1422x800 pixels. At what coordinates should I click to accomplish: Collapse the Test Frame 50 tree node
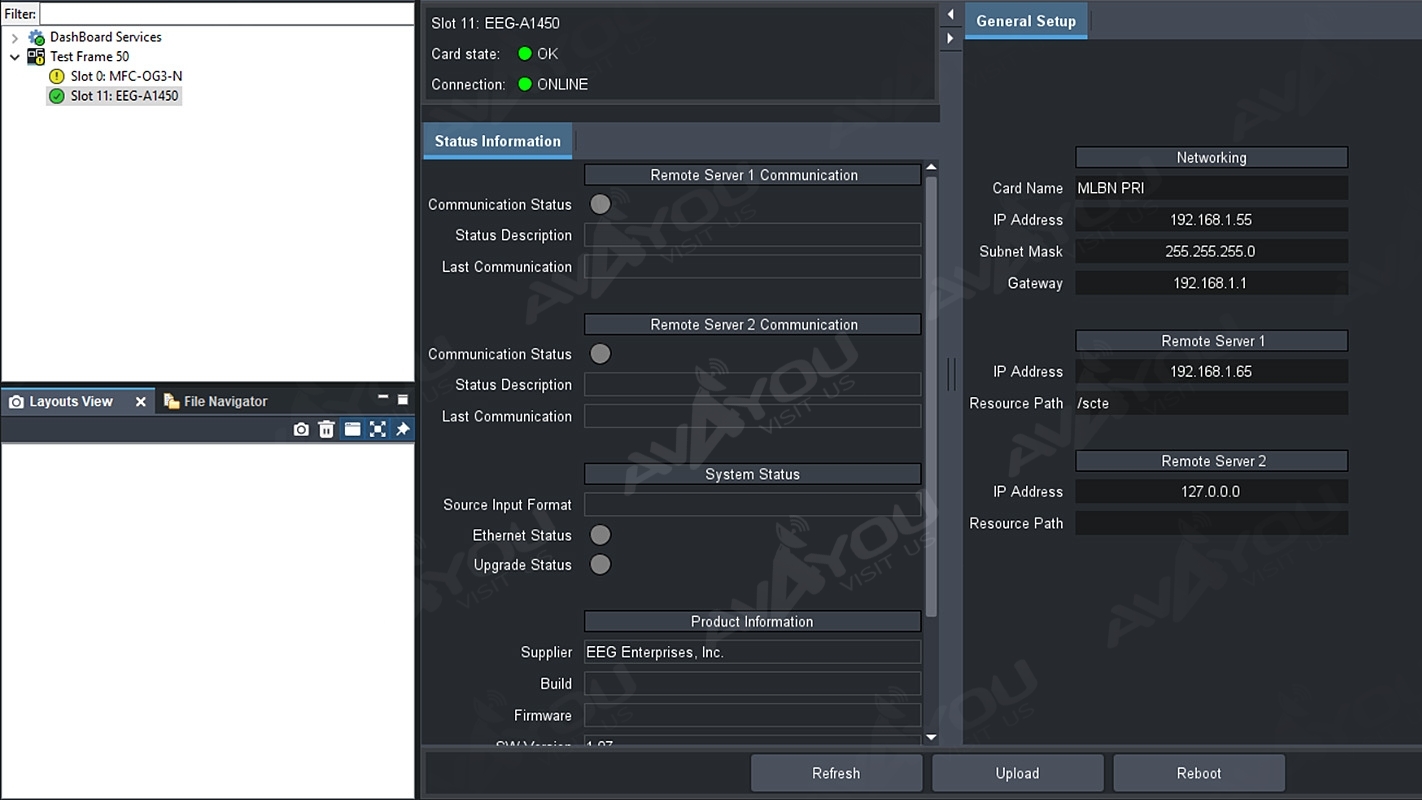(x=14, y=57)
